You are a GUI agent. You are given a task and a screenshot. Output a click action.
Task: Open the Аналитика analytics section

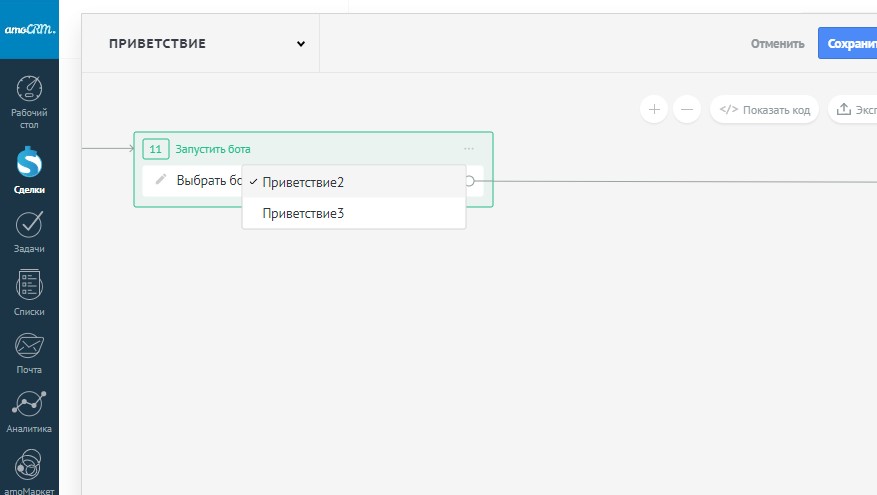(29, 405)
